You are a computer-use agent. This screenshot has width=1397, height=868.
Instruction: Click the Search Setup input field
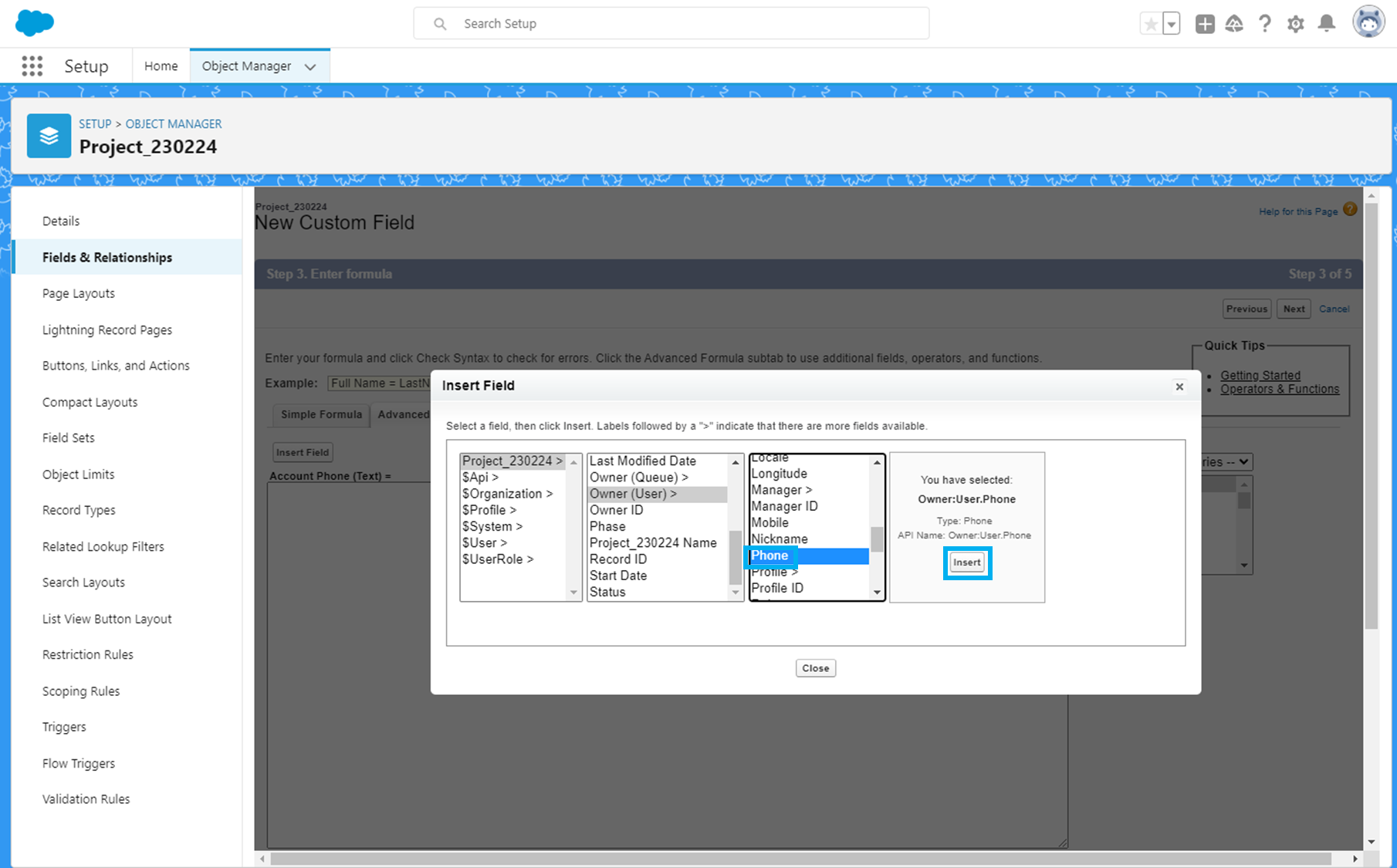point(671,23)
